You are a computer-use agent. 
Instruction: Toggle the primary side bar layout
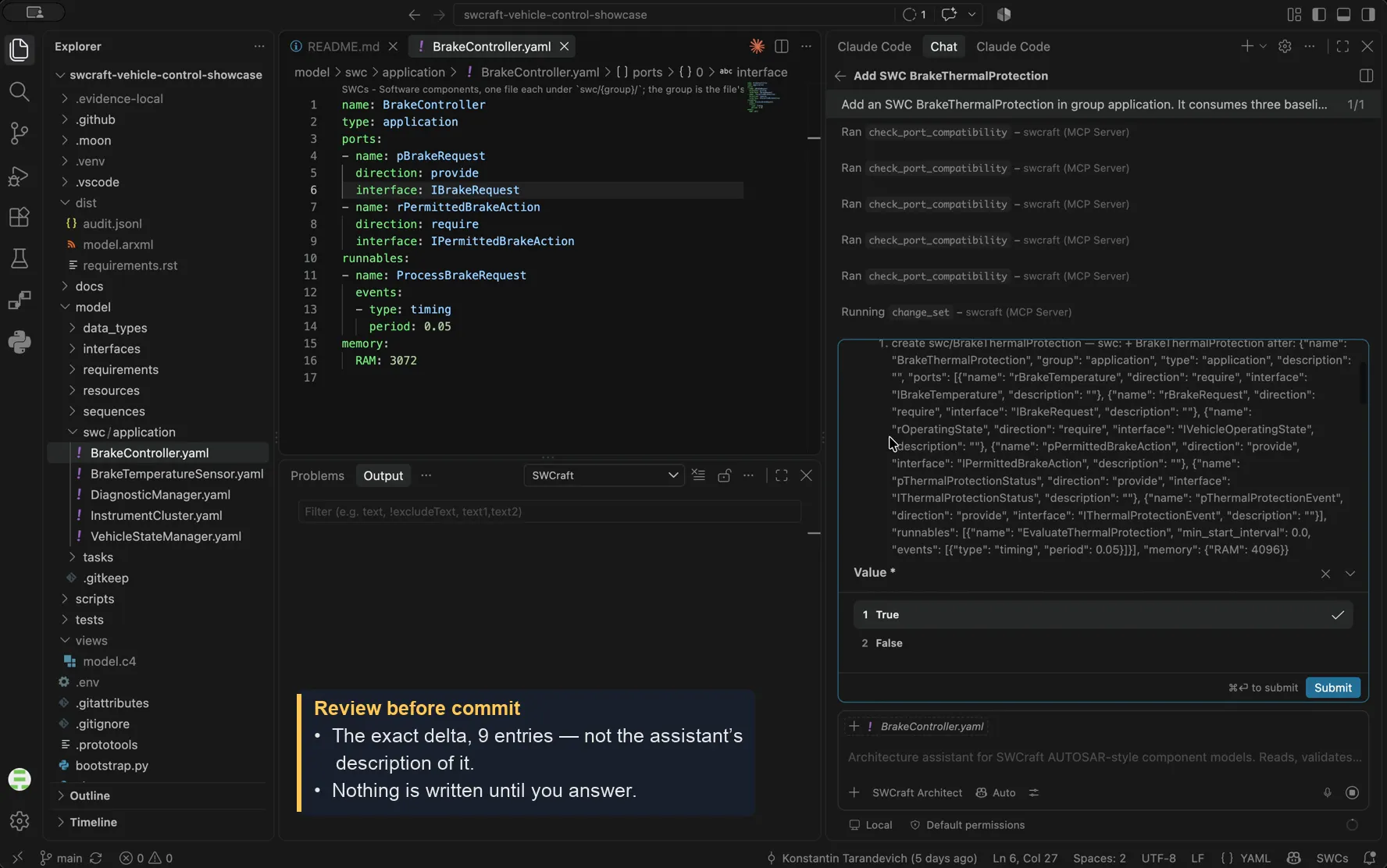click(1319, 15)
